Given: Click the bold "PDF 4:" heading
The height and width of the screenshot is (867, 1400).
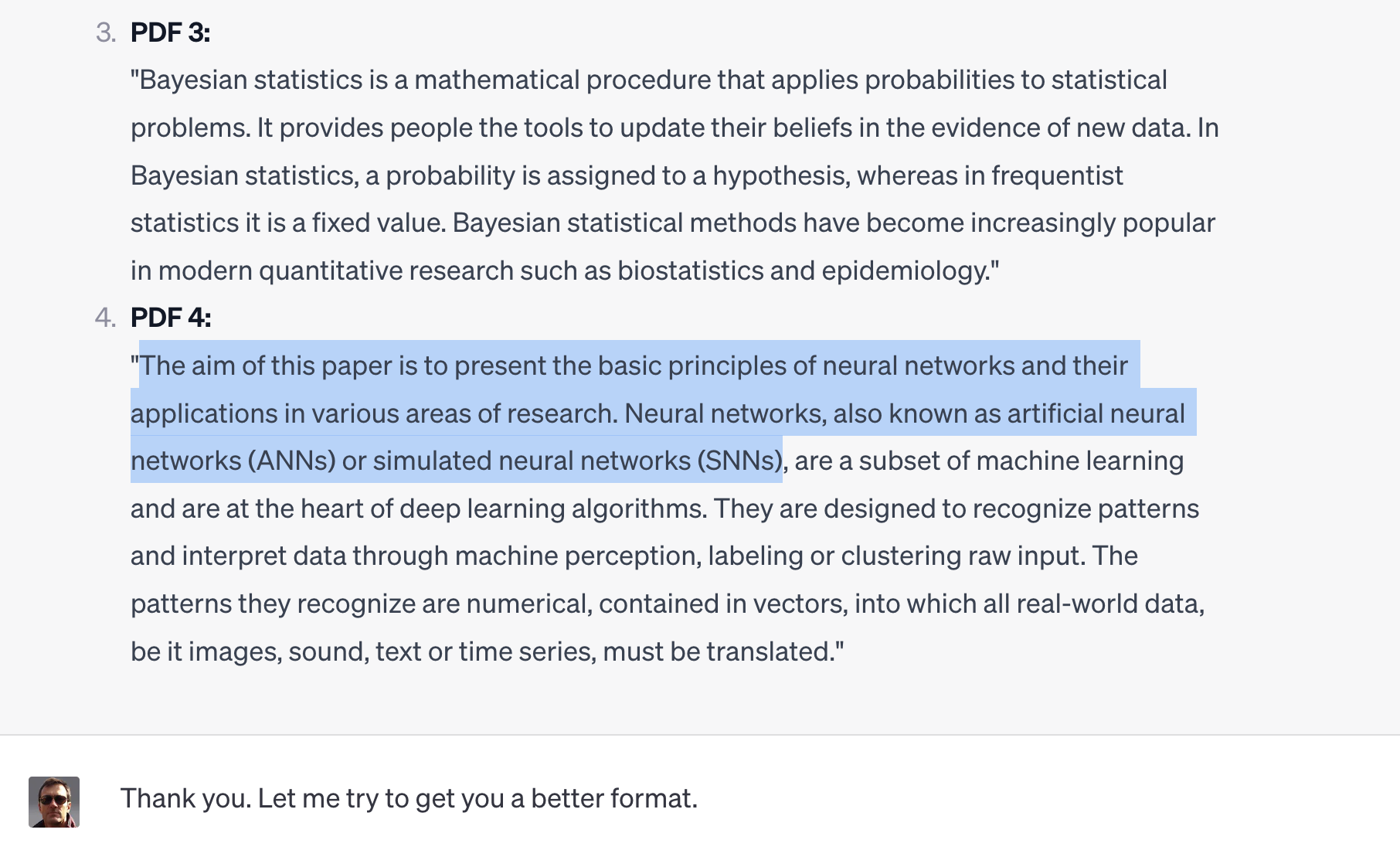Looking at the screenshot, I should point(171,318).
